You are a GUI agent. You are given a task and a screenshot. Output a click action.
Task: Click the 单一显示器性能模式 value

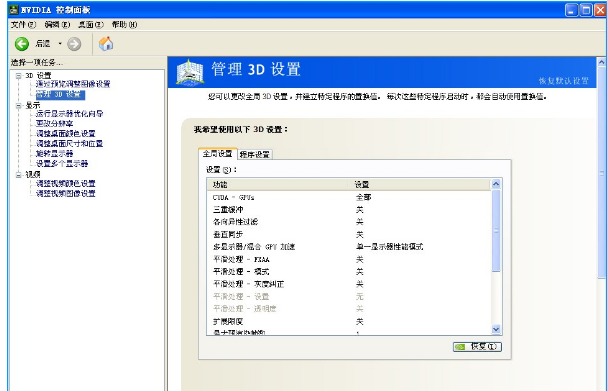[389, 247]
